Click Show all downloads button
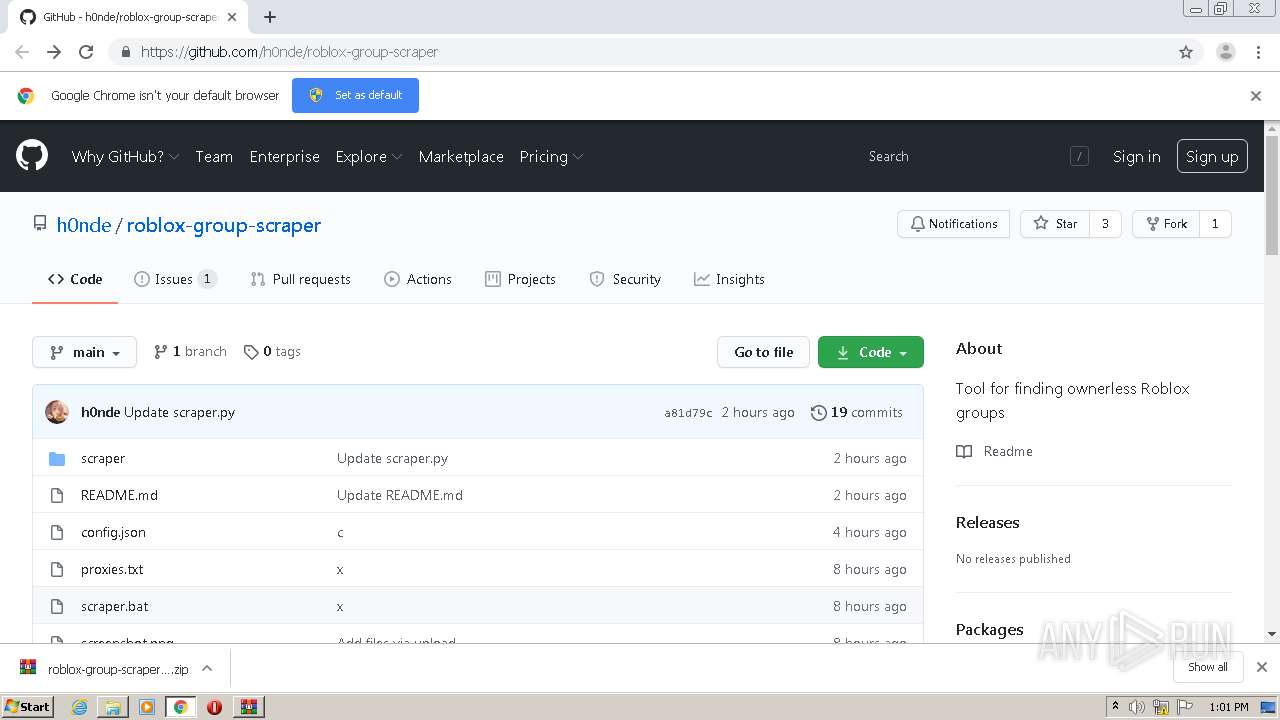This screenshot has height=720, width=1280. (x=1207, y=667)
